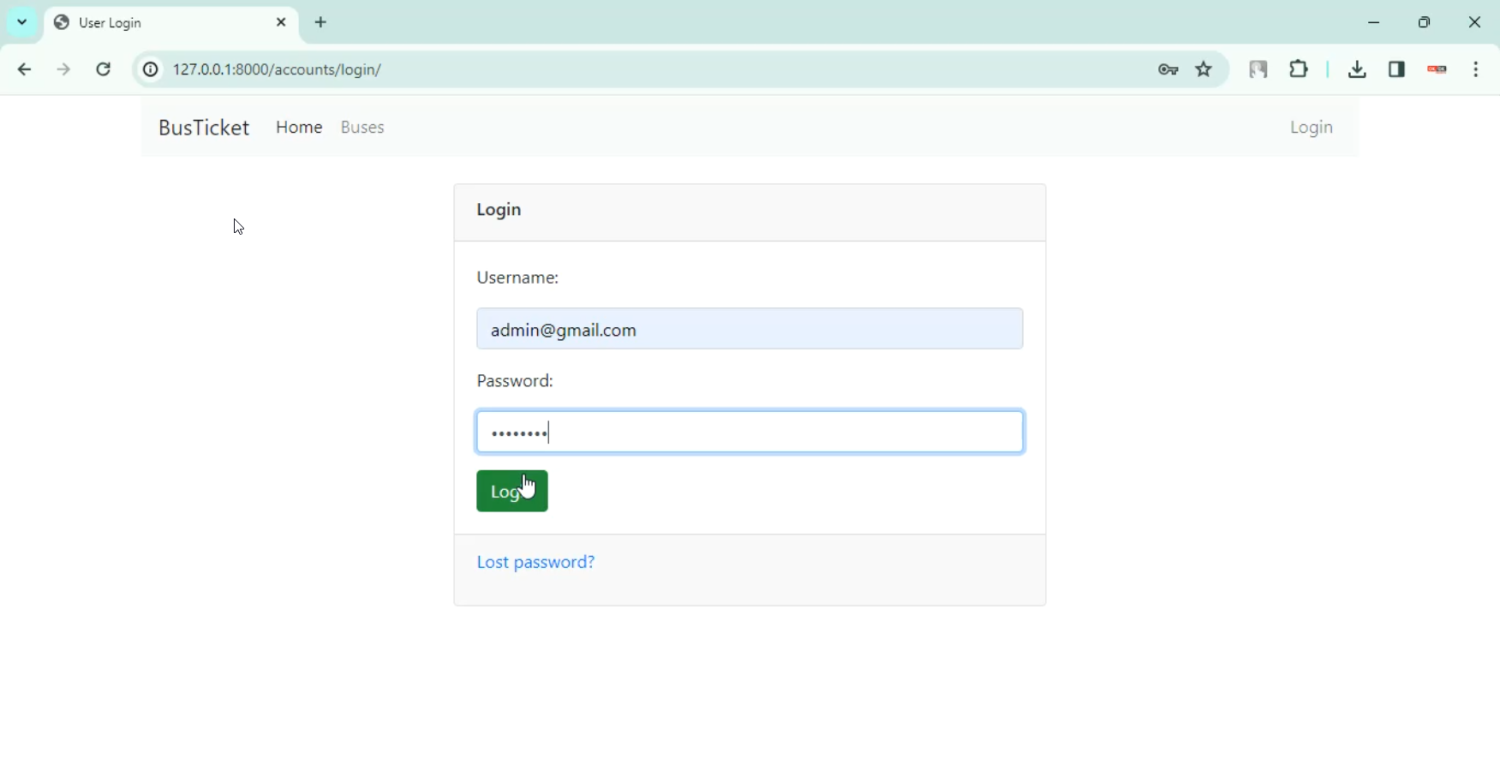Select the User Login tab
The width and height of the screenshot is (1500, 782).
[160, 22]
